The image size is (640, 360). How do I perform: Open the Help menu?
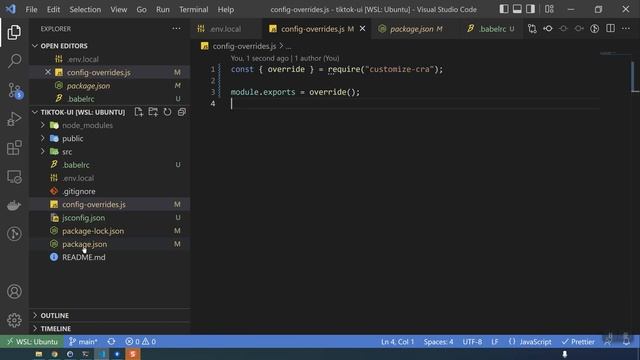(x=226, y=9)
